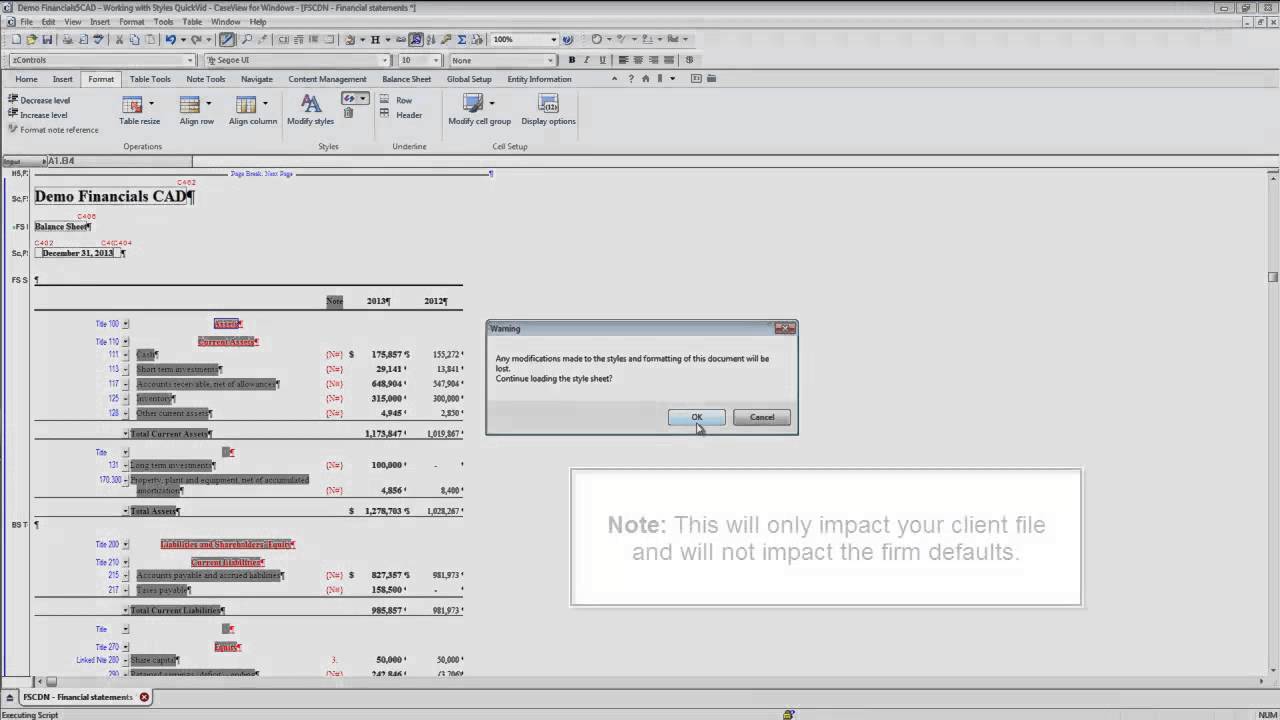This screenshot has height=720, width=1280.
Task: Switch to the Table Tools ribbon tab
Action: coord(150,79)
